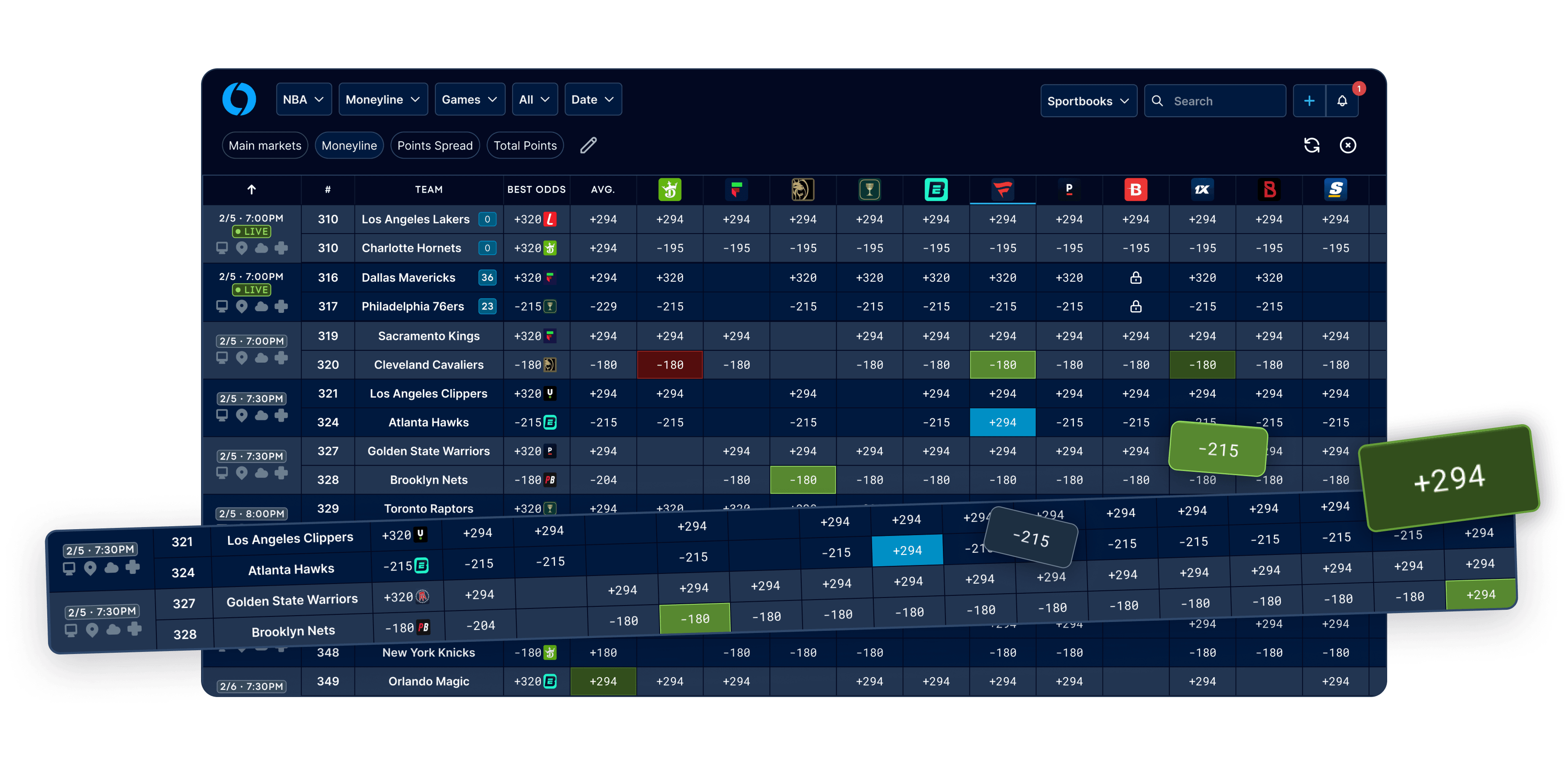Screen dimensions: 1568x759
Task: Click the green -180 Brooklyn Nets cell
Action: pyautogui.click(x=803, y=480)
